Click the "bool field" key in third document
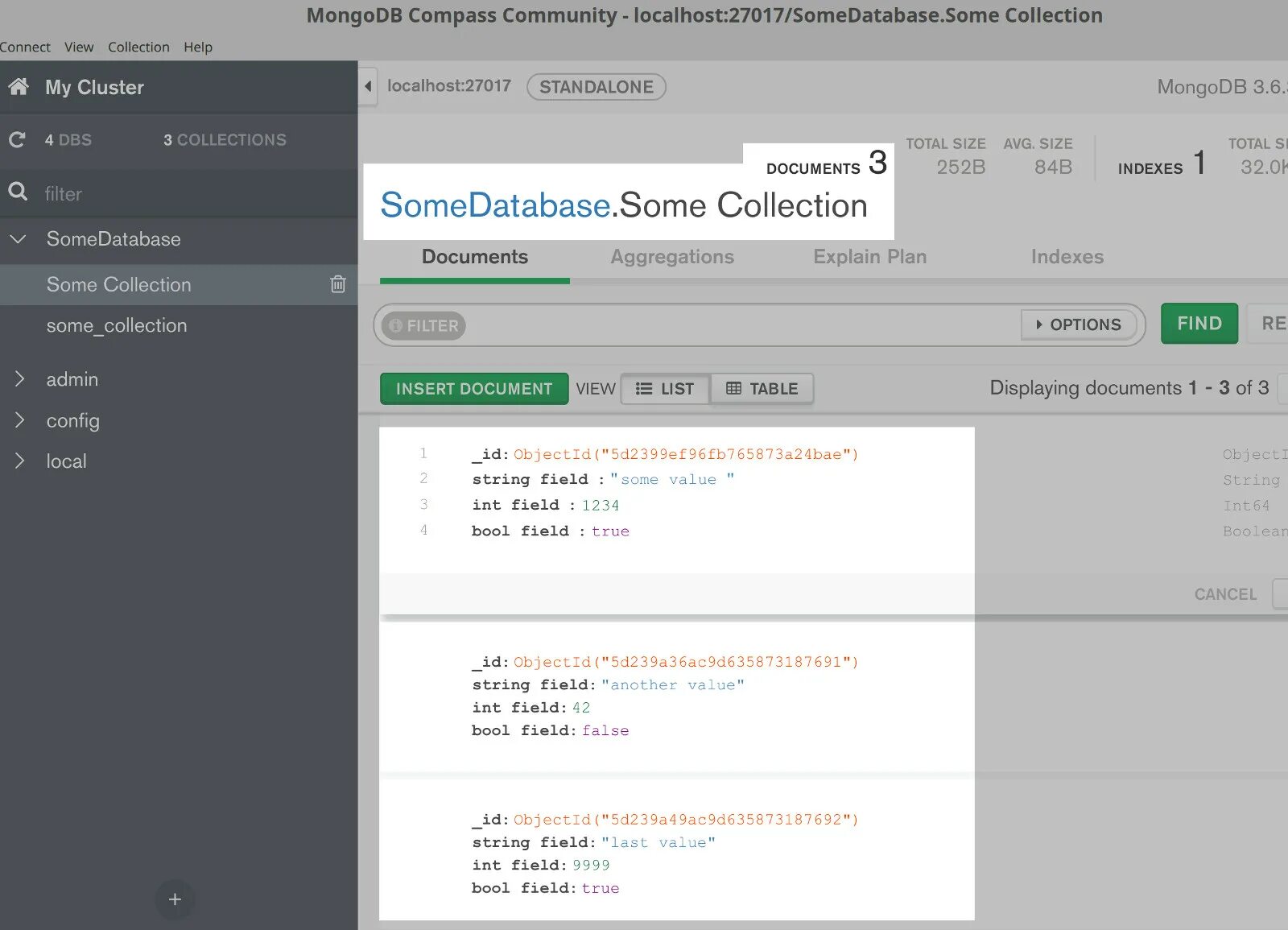This screenshot has height=930, width=1288. click(x=521, y=888)
